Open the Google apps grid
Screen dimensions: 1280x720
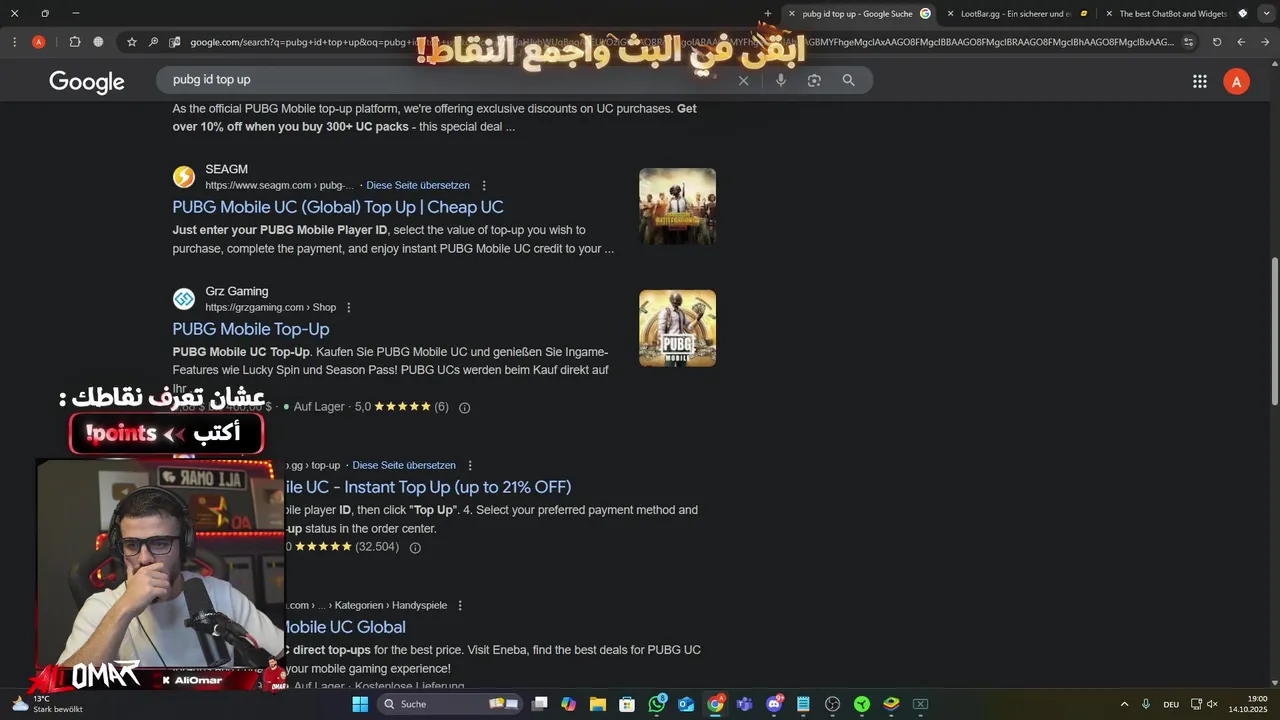(1200, 82)
